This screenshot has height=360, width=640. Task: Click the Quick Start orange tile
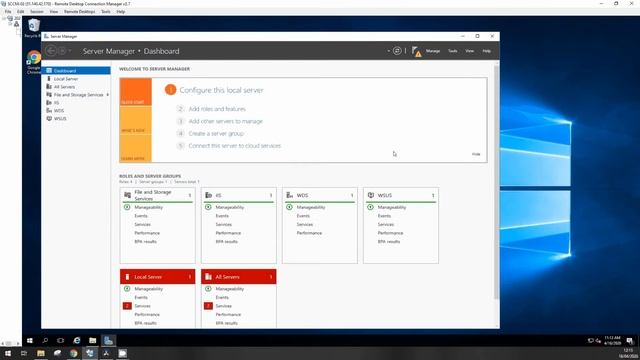(136, 92)
